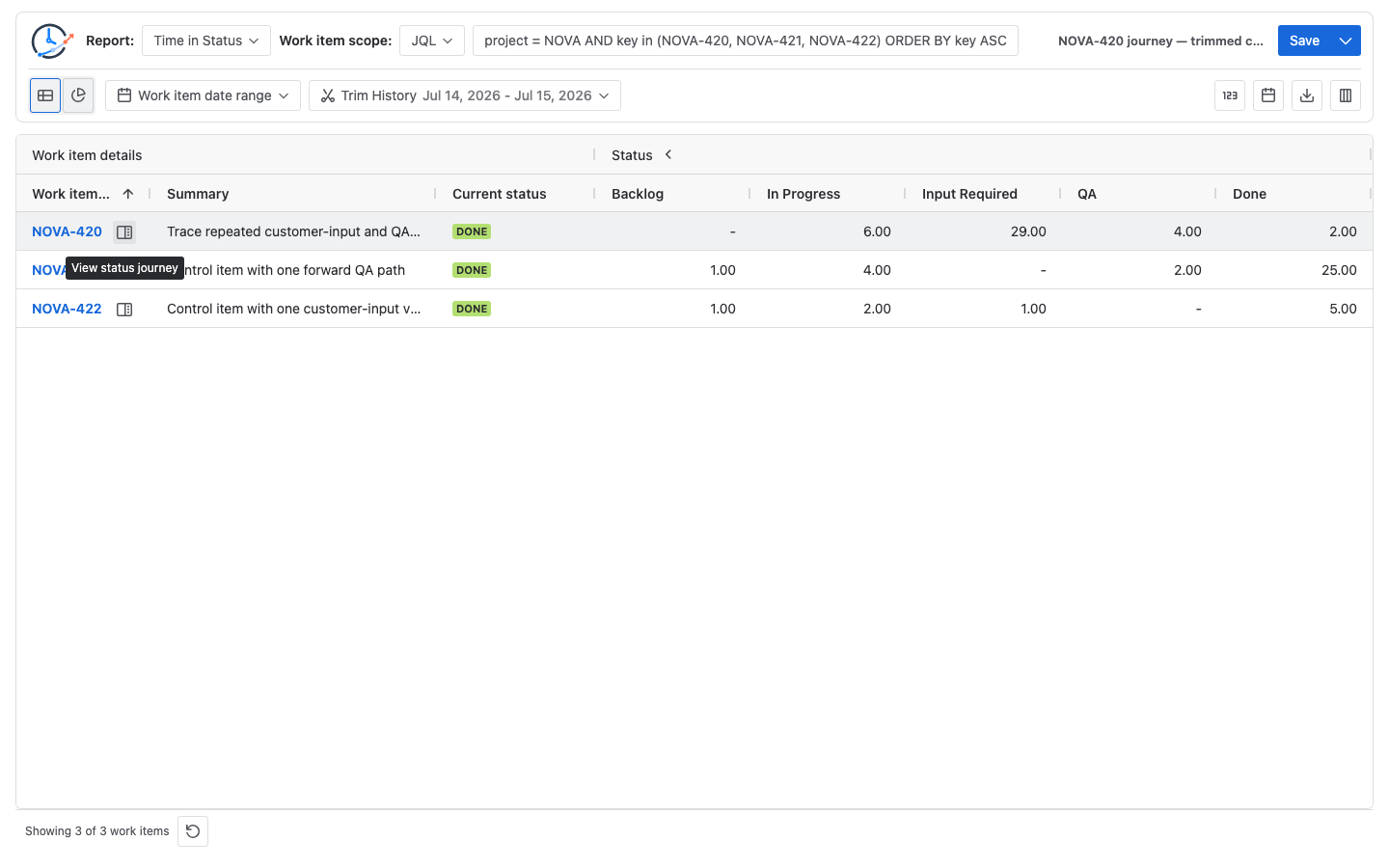The image size is (1389, 868).
Task: Click the Backlog column header
Action: (638, 194)
